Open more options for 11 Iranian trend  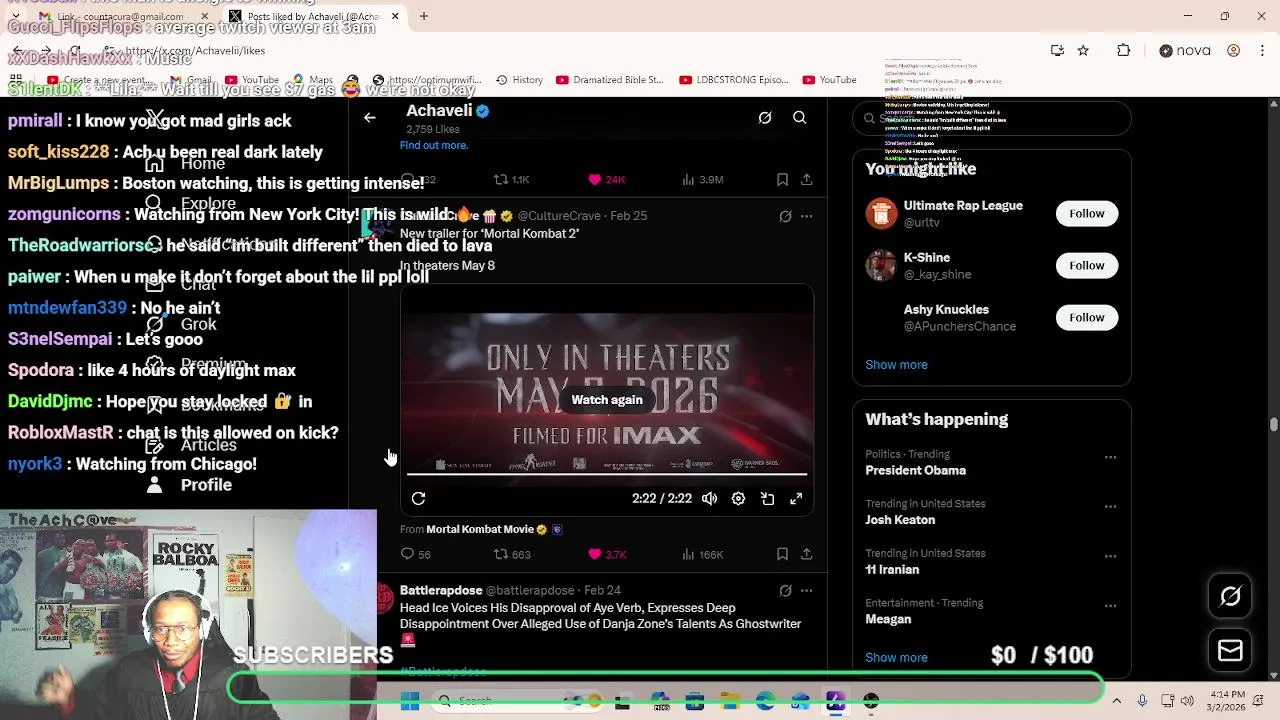(x=1110, y=556)
